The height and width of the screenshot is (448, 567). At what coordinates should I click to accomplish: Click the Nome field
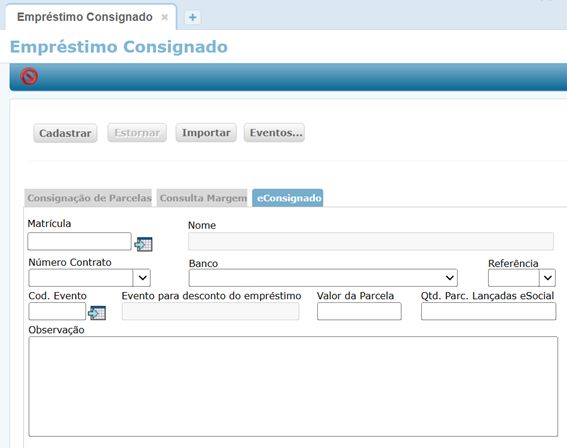[371, 241]
